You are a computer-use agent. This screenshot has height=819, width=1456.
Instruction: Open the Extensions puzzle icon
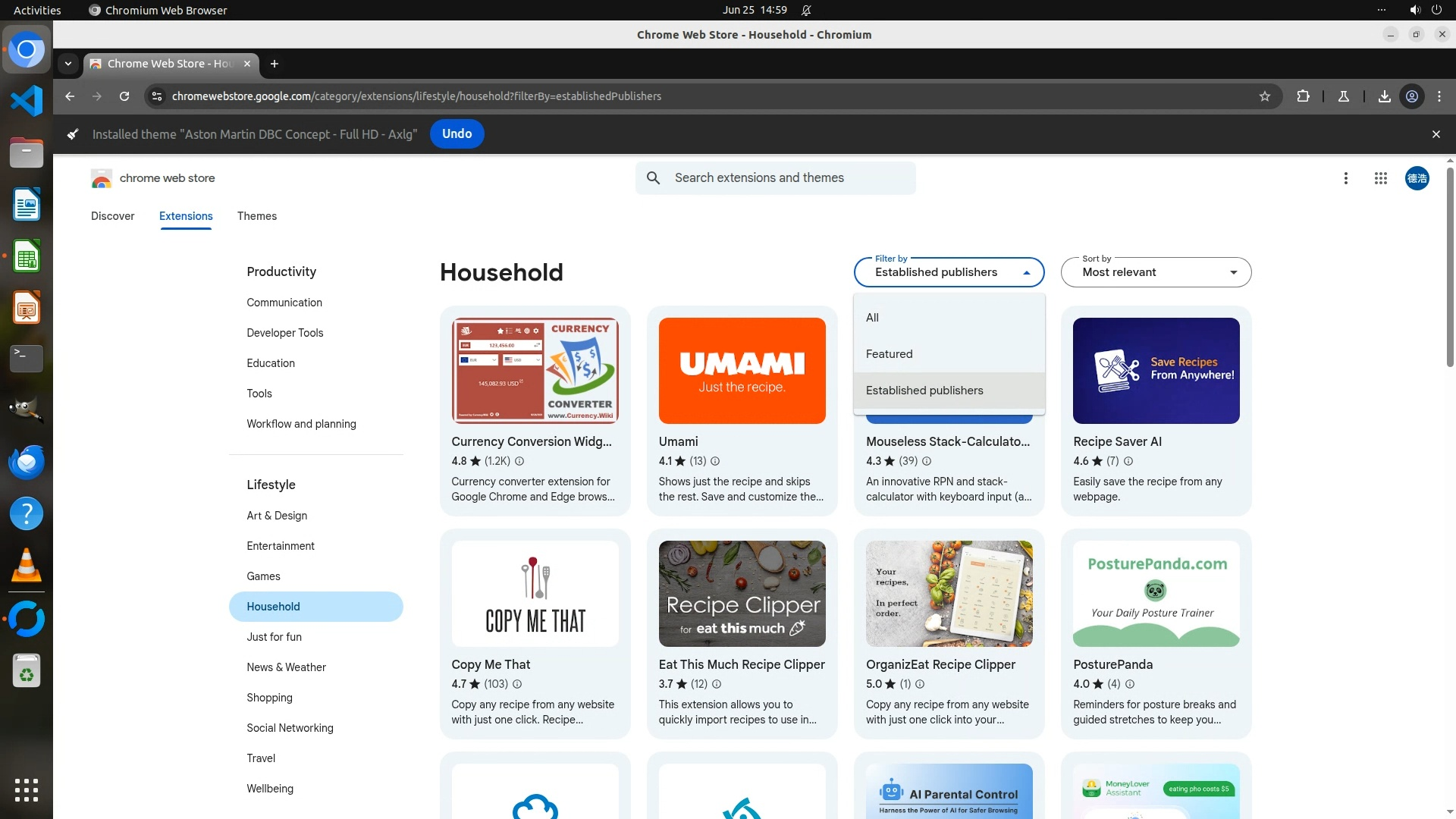[x=1303, y=96]
